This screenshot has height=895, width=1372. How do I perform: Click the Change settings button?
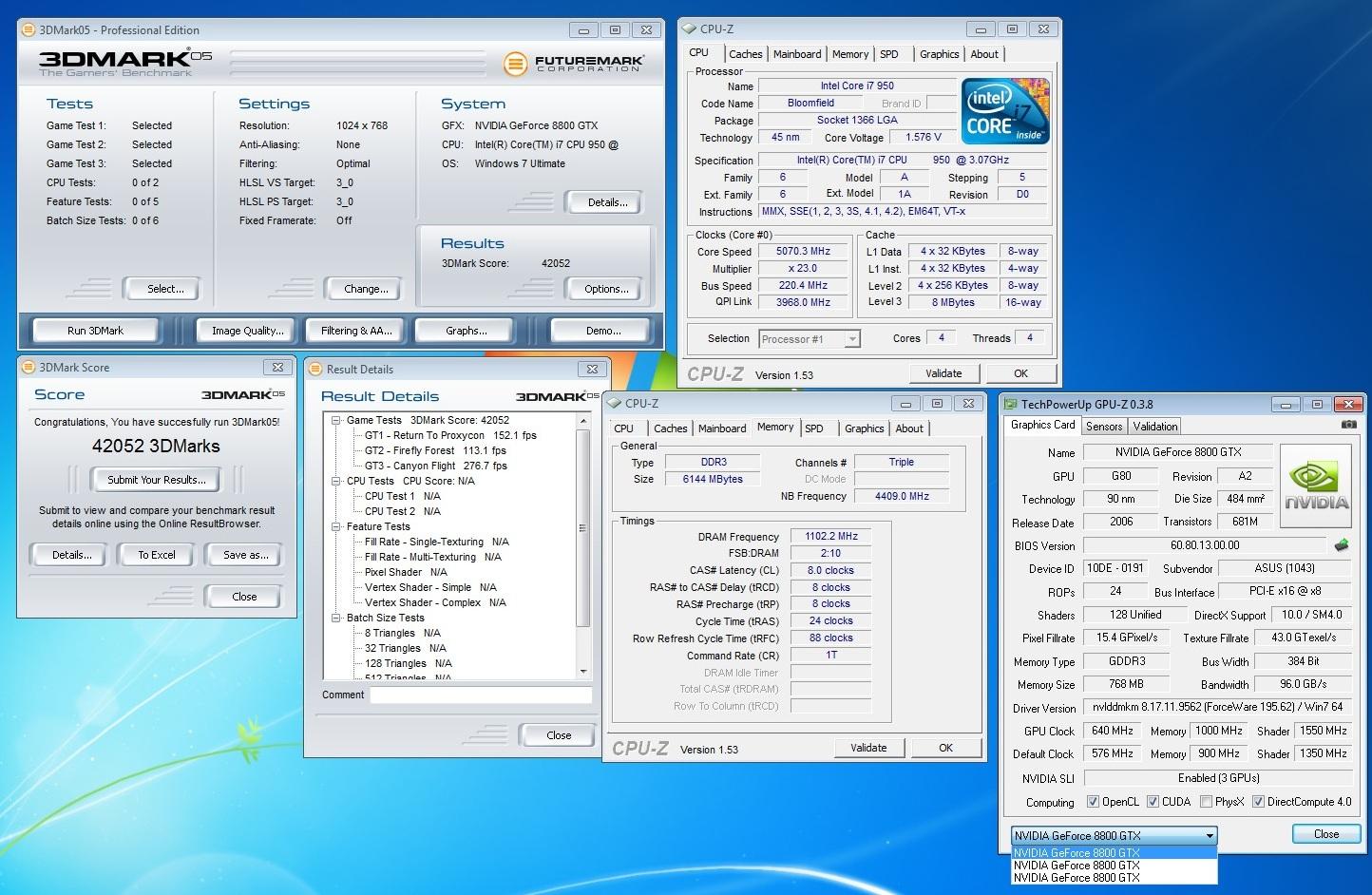click(366, 289)
